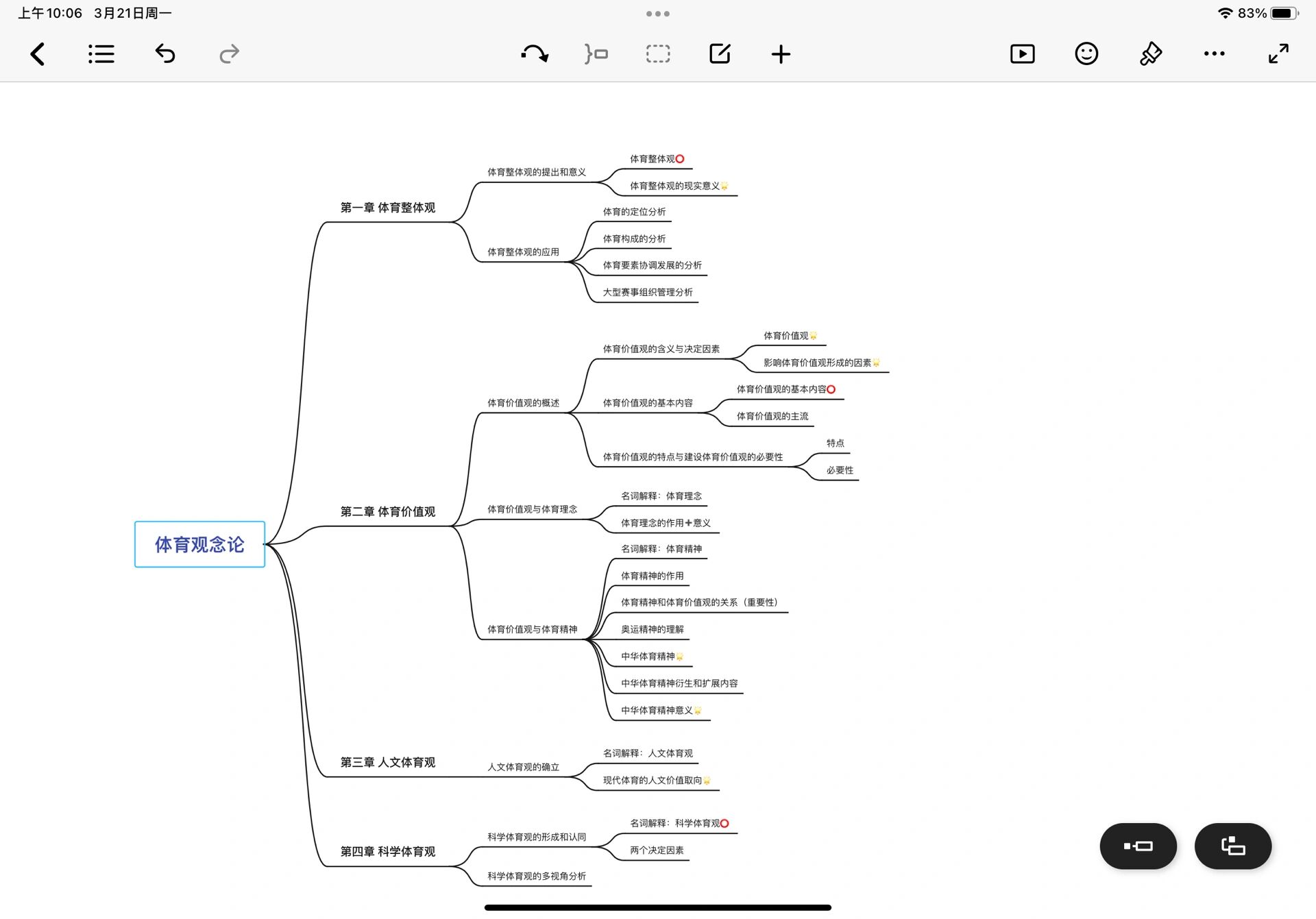Click the redo arrow
Viewport: 1316px width, 919px height.
229,53
